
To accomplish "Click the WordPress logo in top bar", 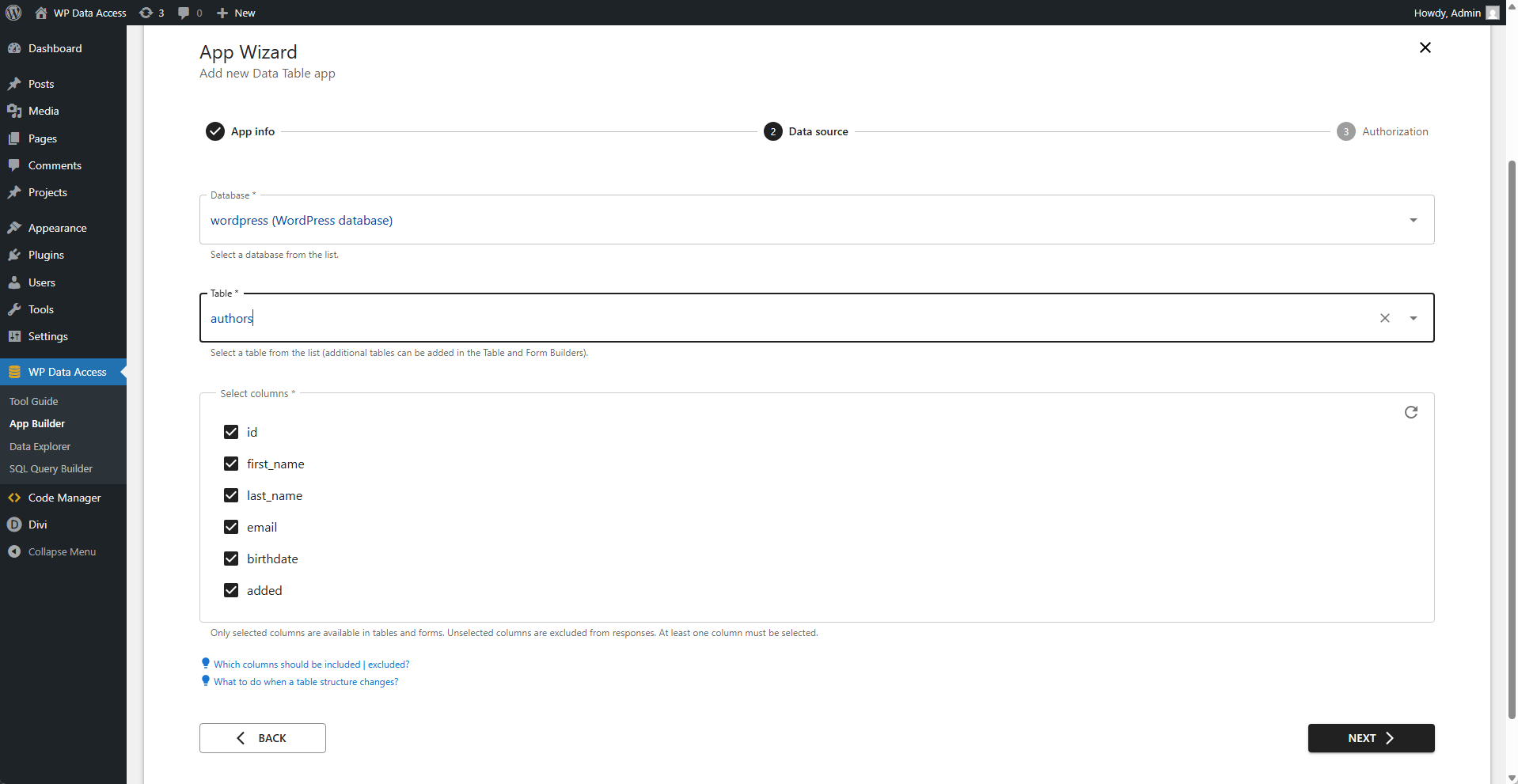I will [13, 13].
